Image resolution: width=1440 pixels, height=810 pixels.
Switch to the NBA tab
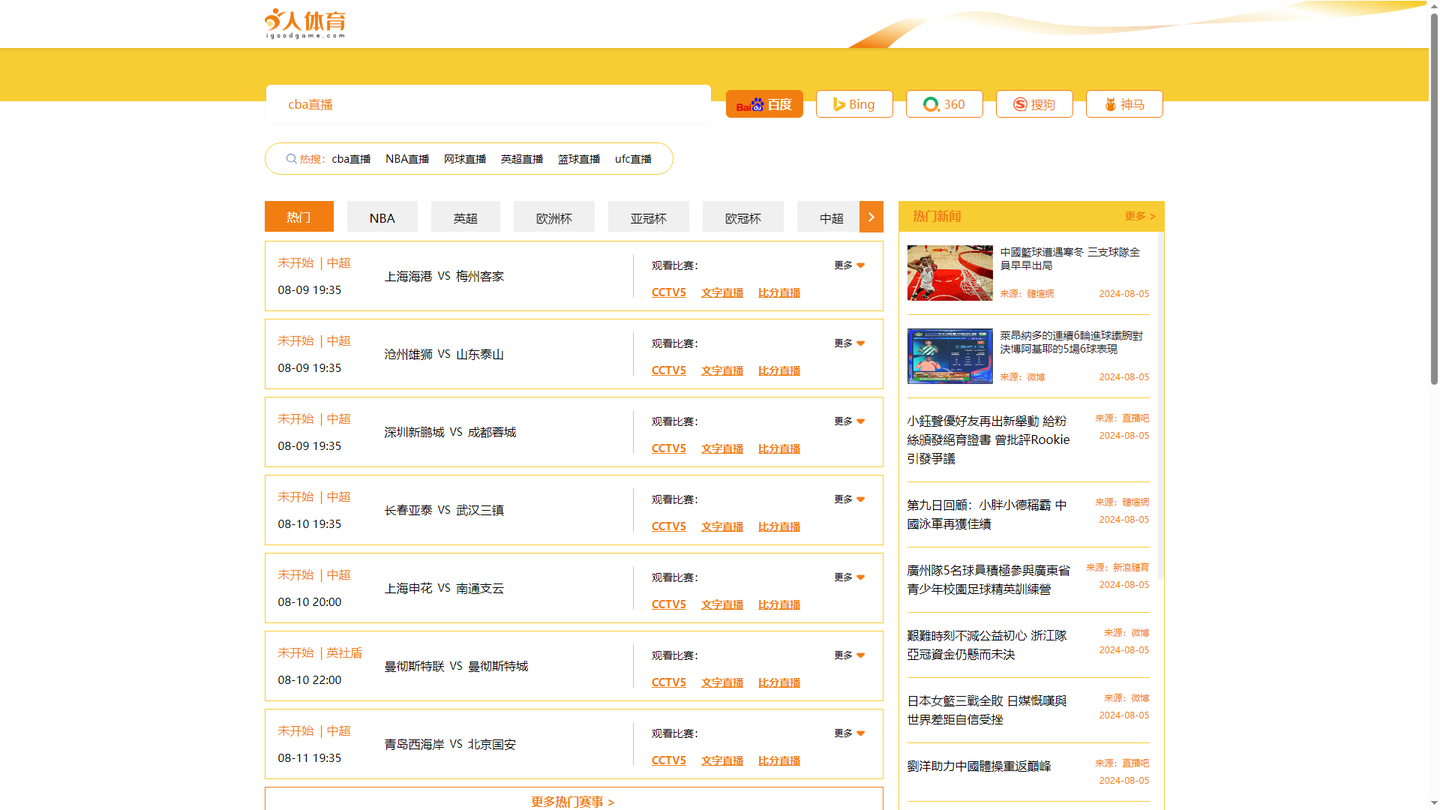tap(382, 217)
